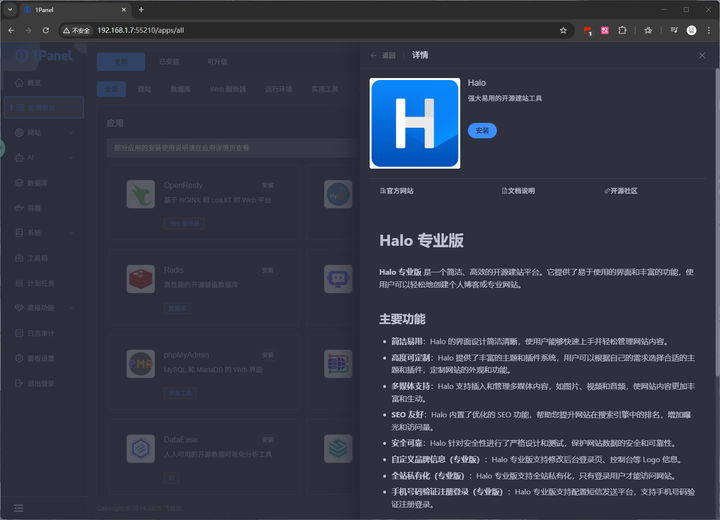
Task: Switch to the 可升级 tab
Action: click(217, 62)
